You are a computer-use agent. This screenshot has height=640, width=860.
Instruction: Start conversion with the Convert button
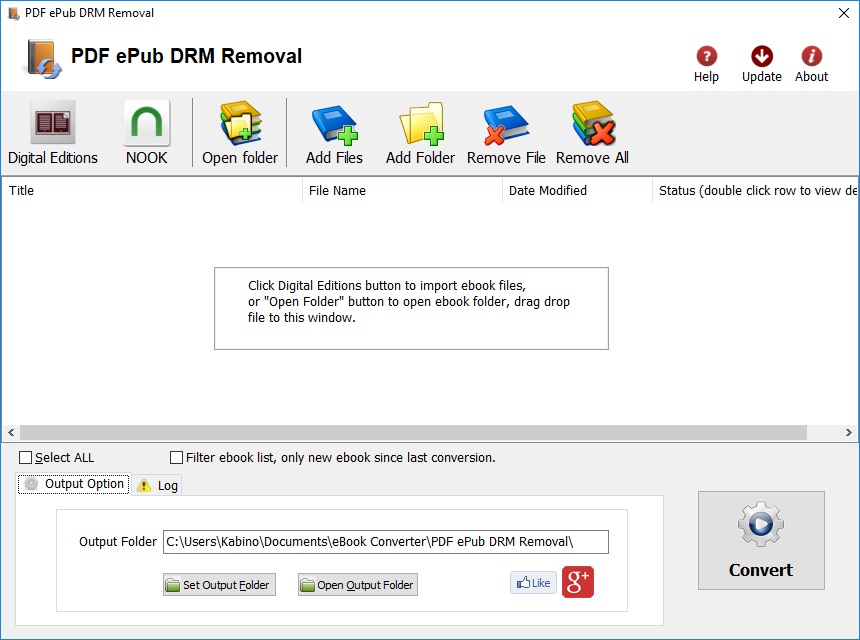pos(761,540)
